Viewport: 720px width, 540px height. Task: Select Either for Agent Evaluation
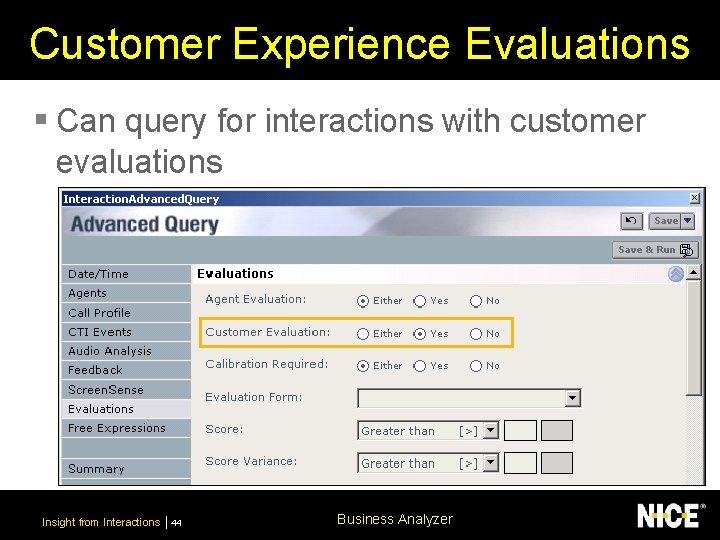363,301
